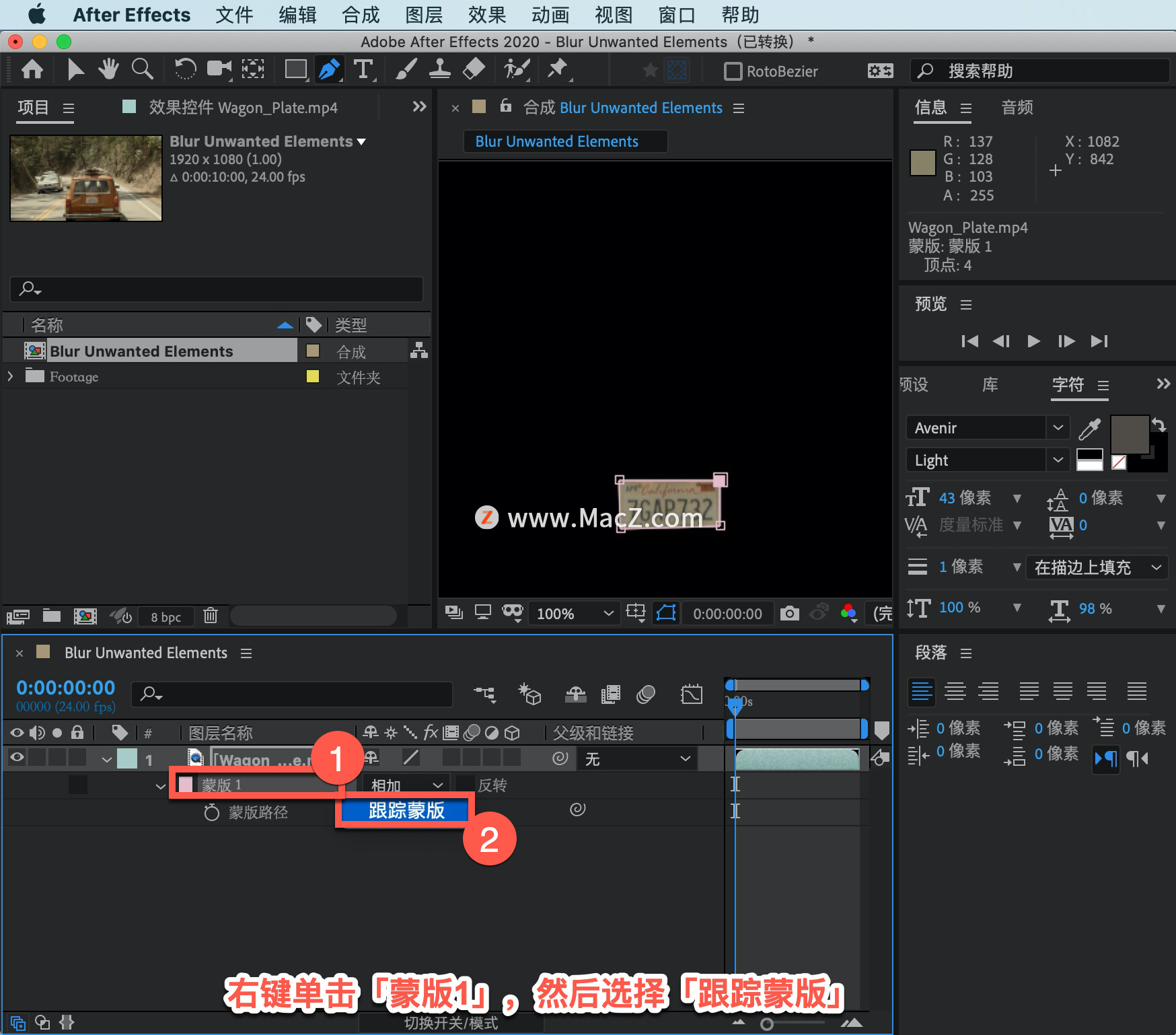This screenshot has height=1035, width=1176.
Task: Toggle composition lock icon in viewer tab
Action: (506, 106)
